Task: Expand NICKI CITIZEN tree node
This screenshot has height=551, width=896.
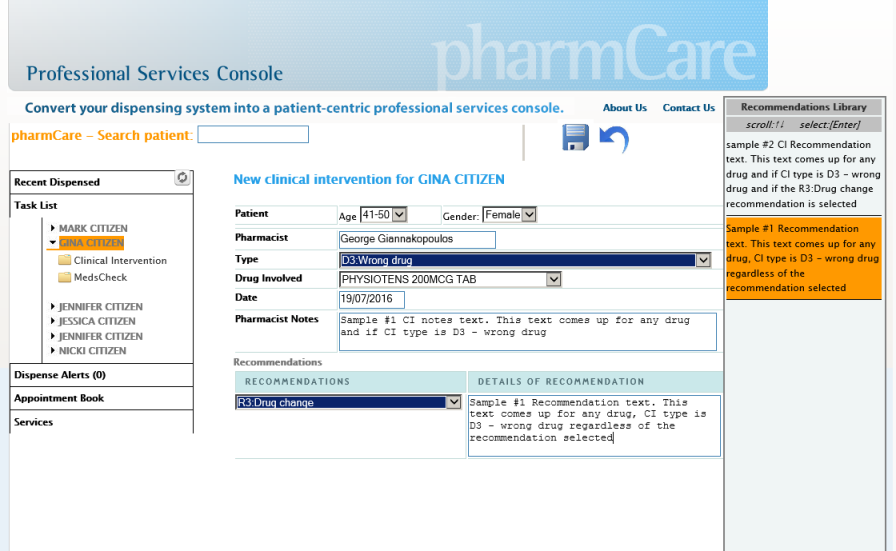Action: [x=53, y=350]
